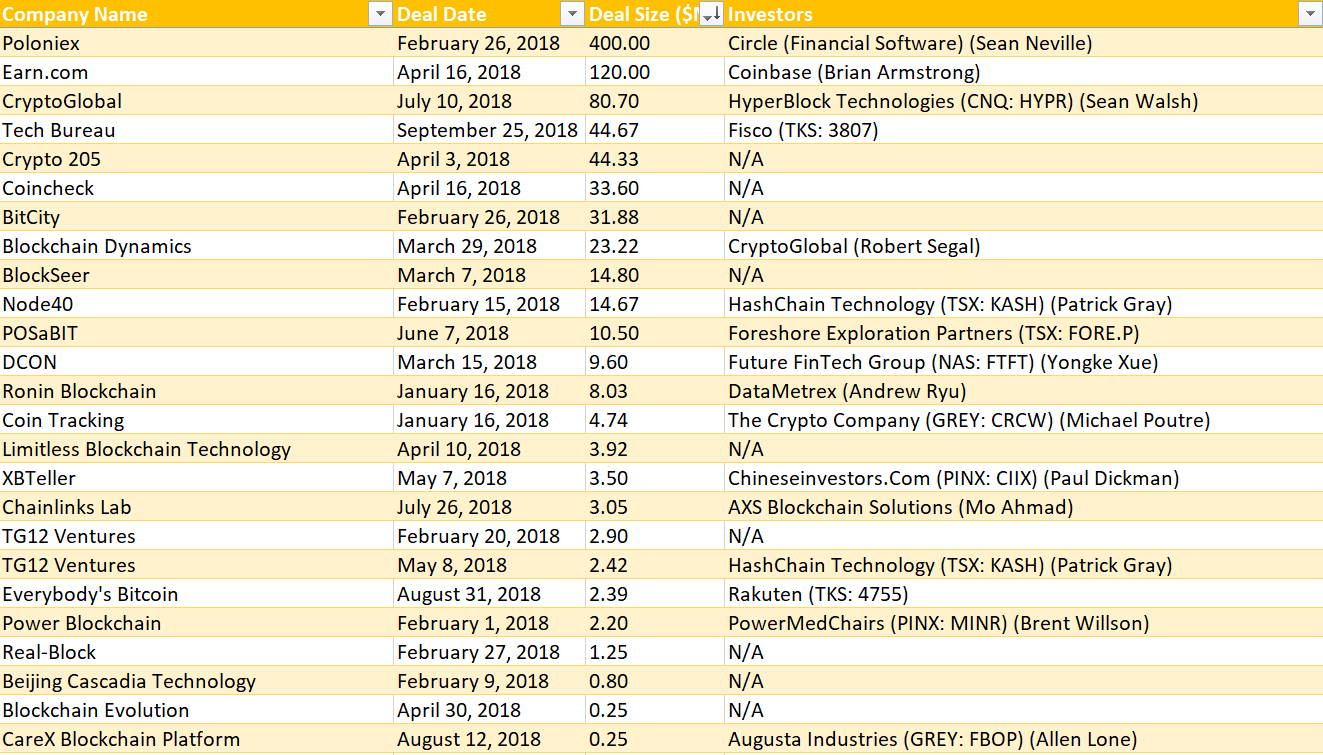Viewport: 1323px width, 755px height.
Task: Select the Deal Date header cell
Action: point(490,14)
